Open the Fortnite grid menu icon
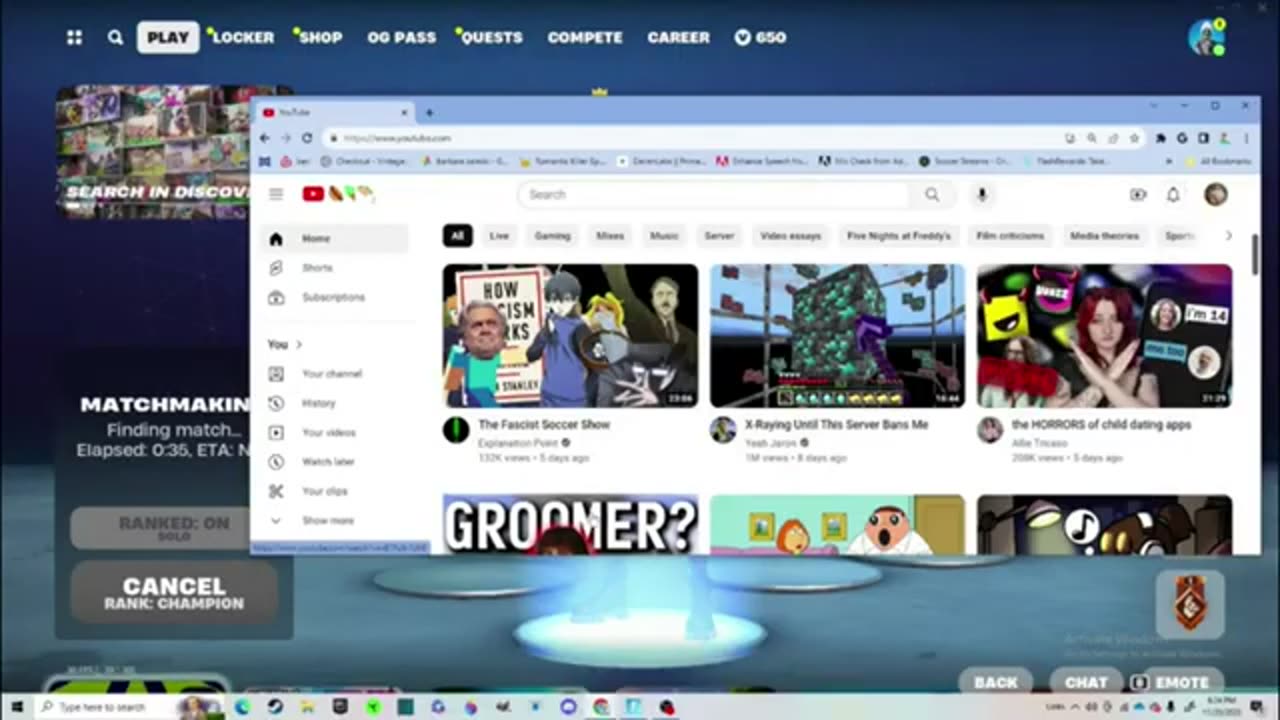The width and height of the screenshot is (1280, 720). pos(74,37)
